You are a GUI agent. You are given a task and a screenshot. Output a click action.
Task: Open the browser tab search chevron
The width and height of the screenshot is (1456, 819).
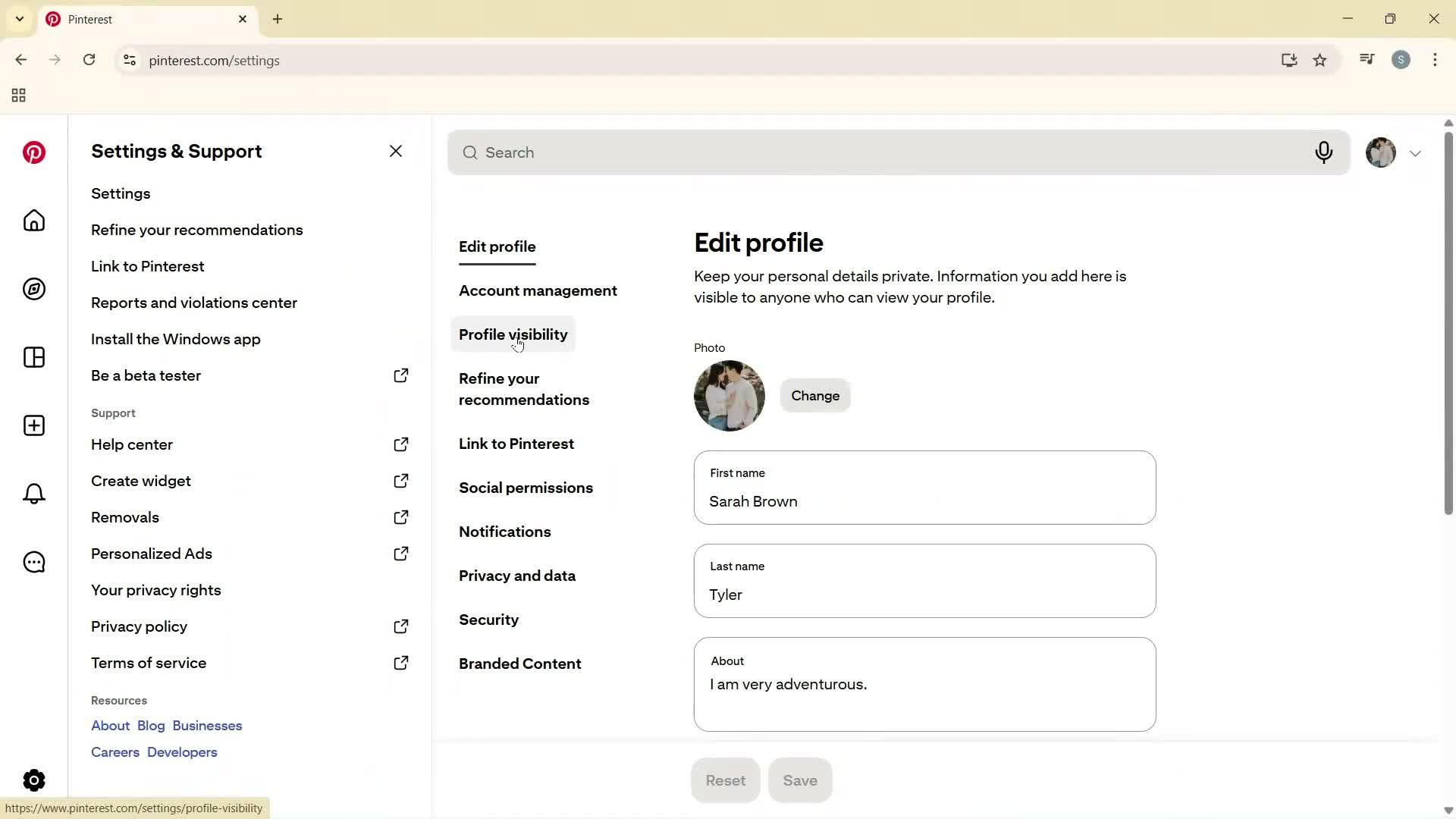click(x=20, y=19)
